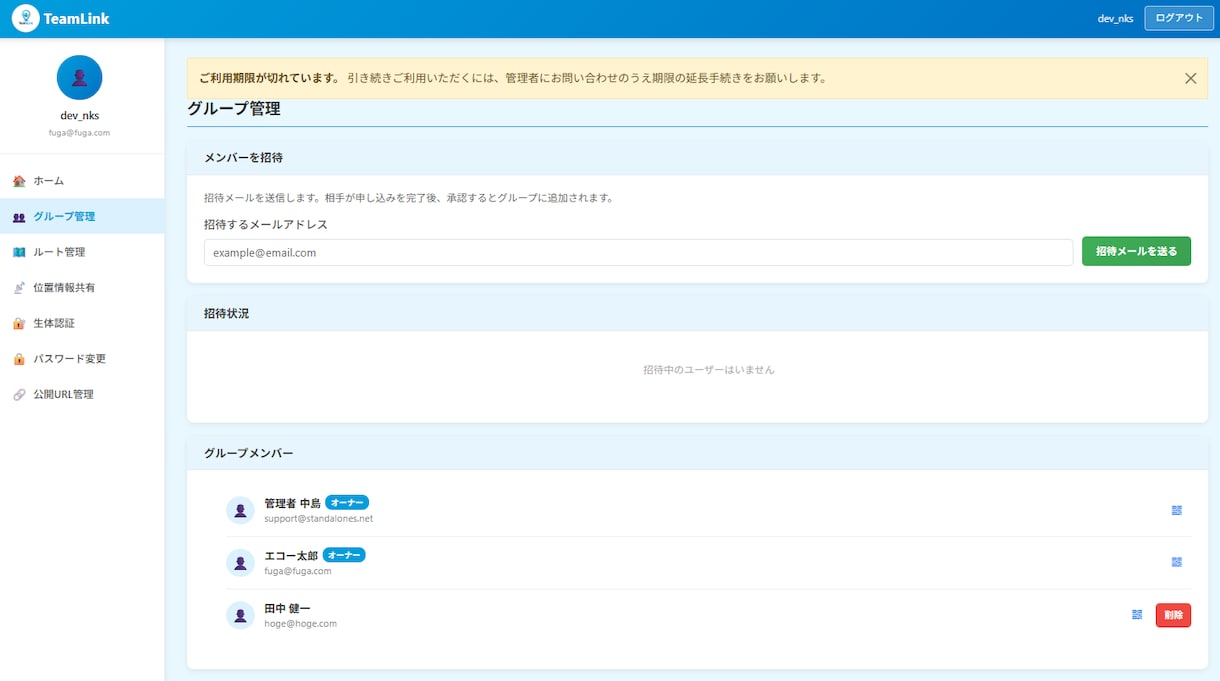Viewport: 1220px width, 681px height.
Task: Click member name 管理者 中島
Action: (x=292, y=503)
